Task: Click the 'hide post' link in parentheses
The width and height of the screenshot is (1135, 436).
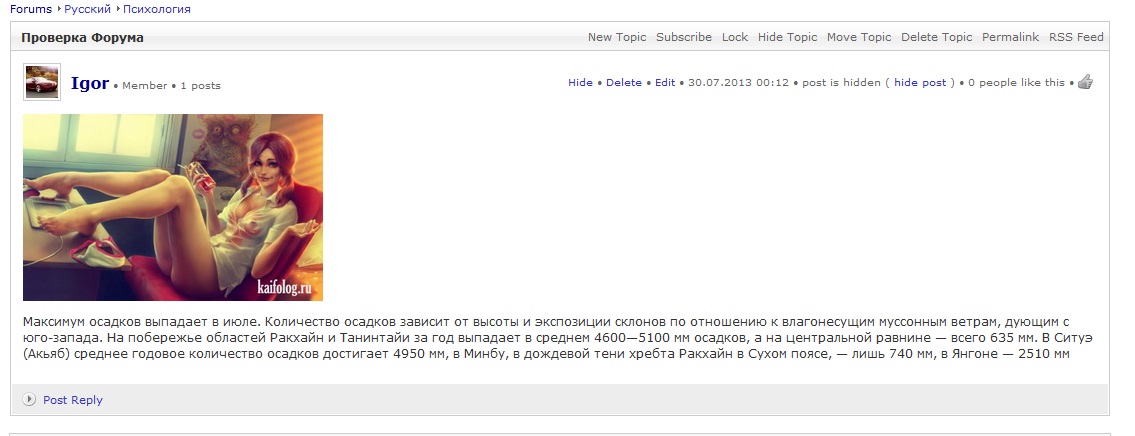Action: 920,83
